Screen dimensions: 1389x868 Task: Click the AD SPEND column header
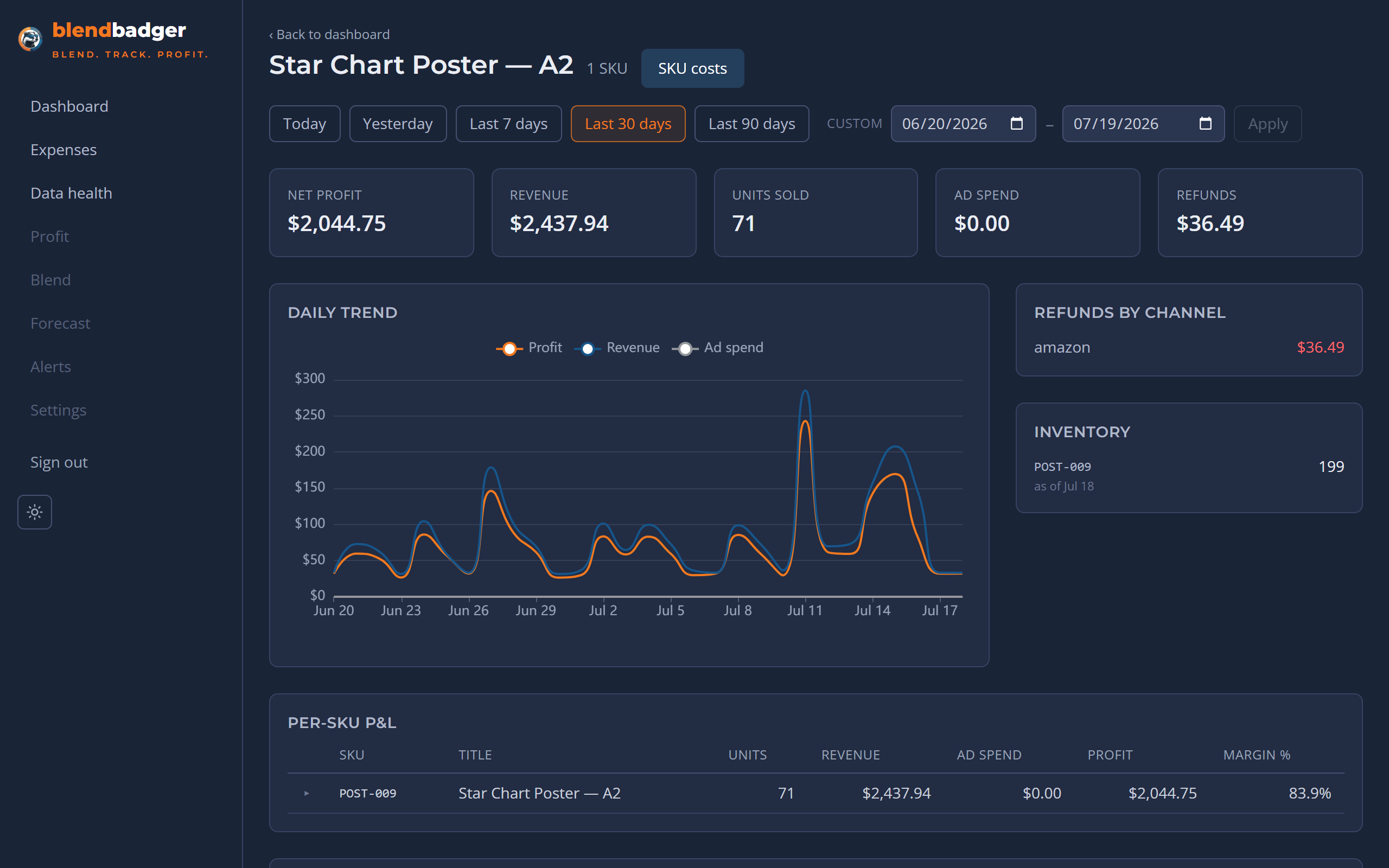click(989, 755)
